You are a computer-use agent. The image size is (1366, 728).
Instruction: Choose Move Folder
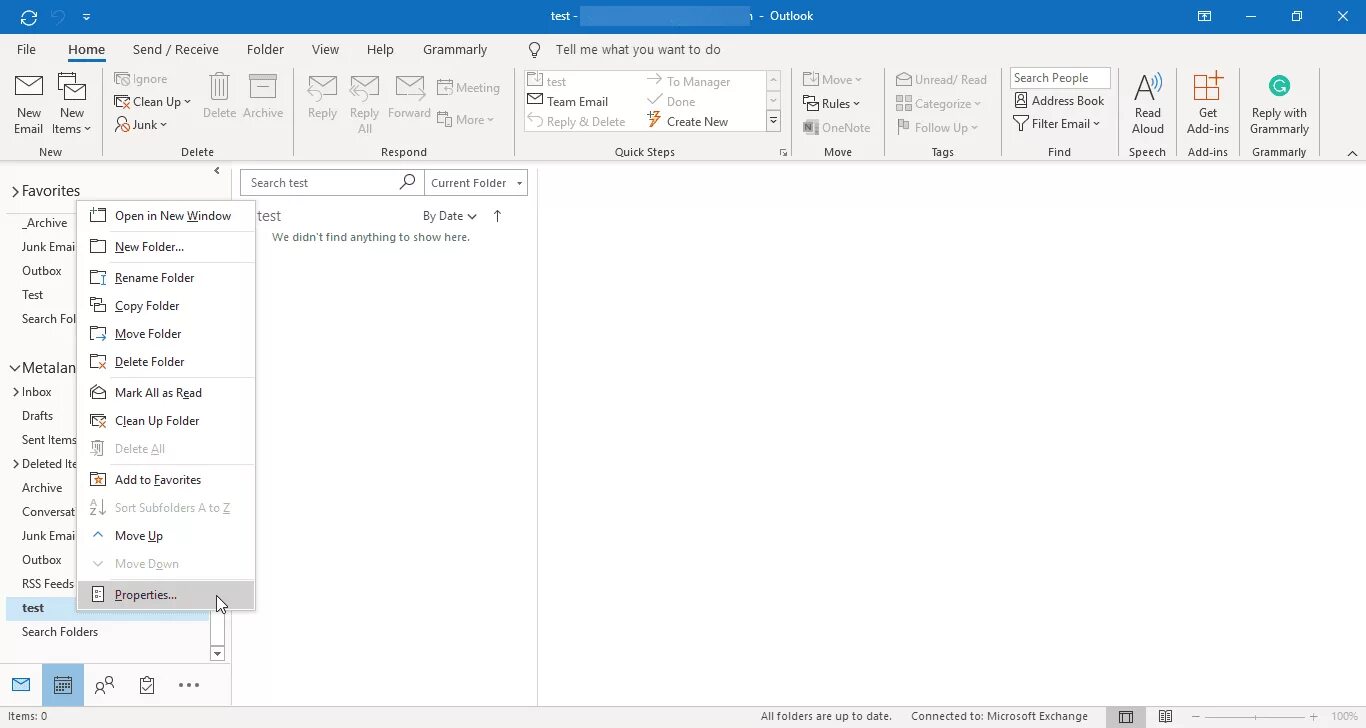coord(166,334)
